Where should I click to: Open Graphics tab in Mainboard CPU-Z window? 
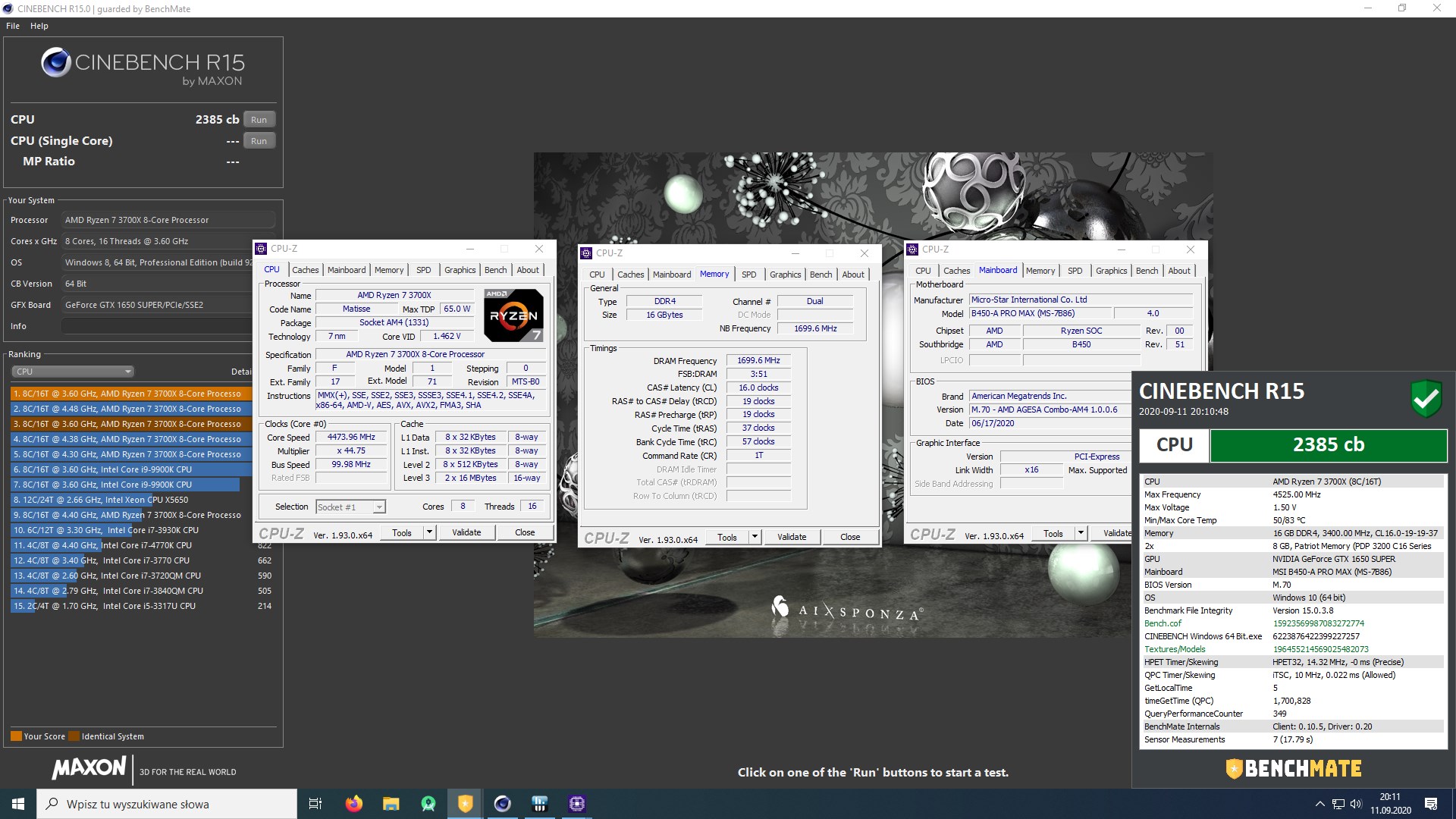1112,271
